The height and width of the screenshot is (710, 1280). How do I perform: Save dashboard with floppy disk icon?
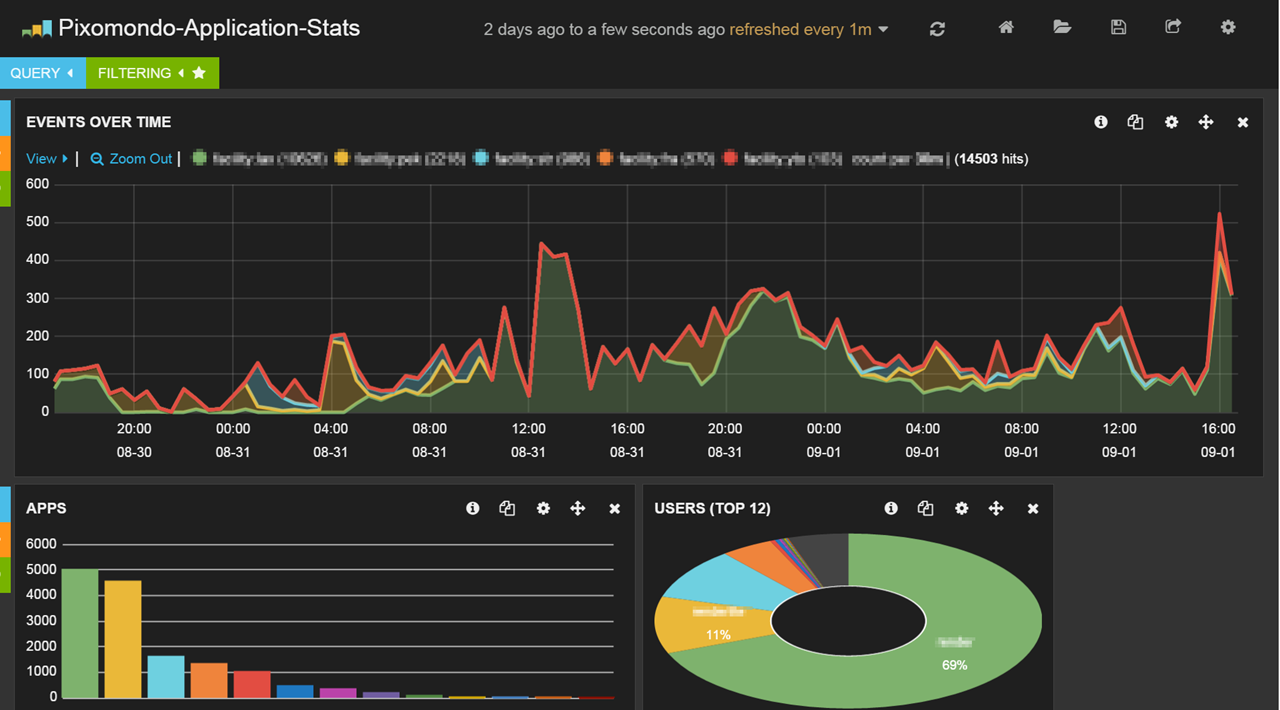[x=1118, y=28]
